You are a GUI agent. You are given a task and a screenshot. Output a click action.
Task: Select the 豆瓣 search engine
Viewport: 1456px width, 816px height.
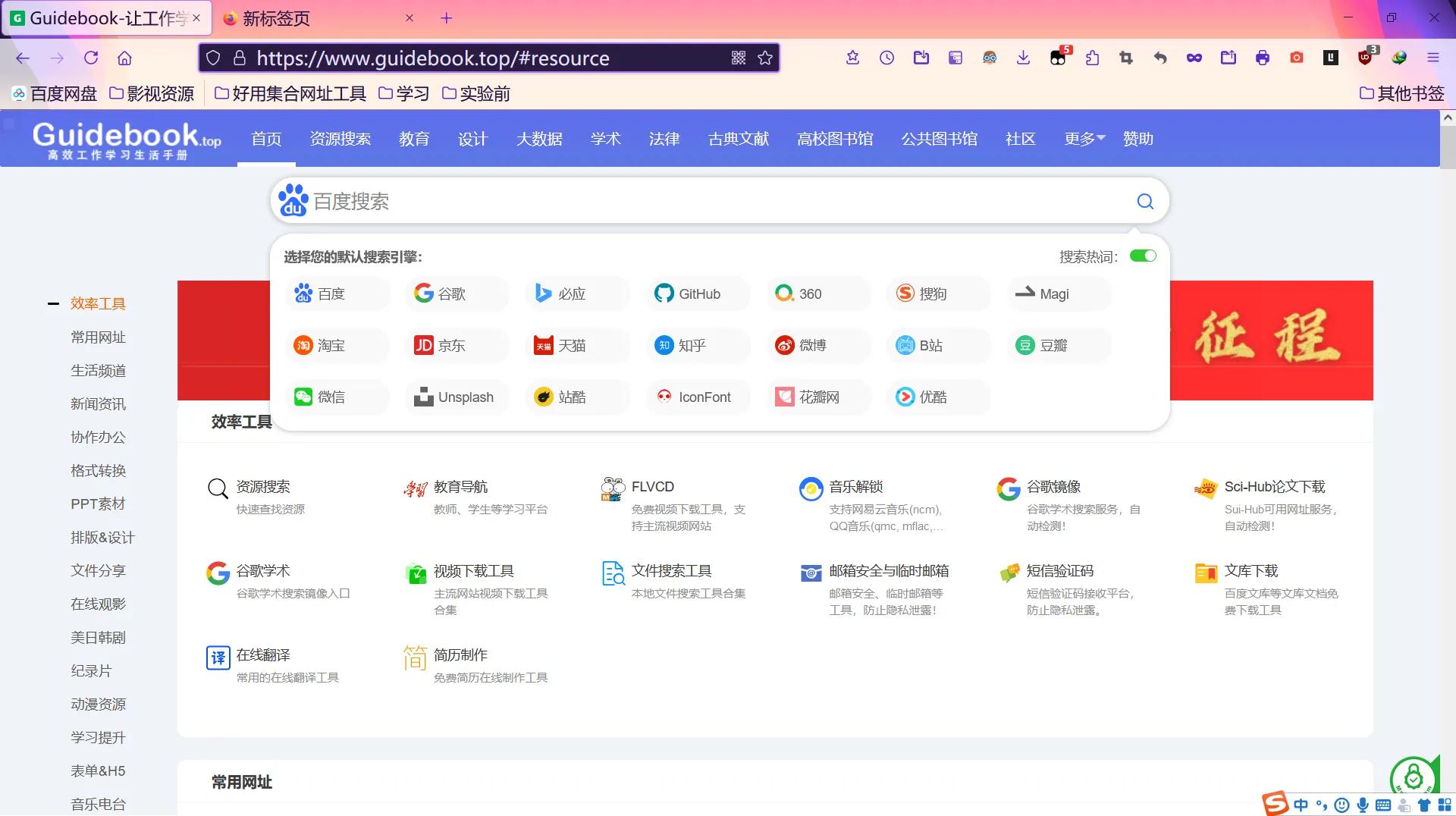tap(1057, 345)
